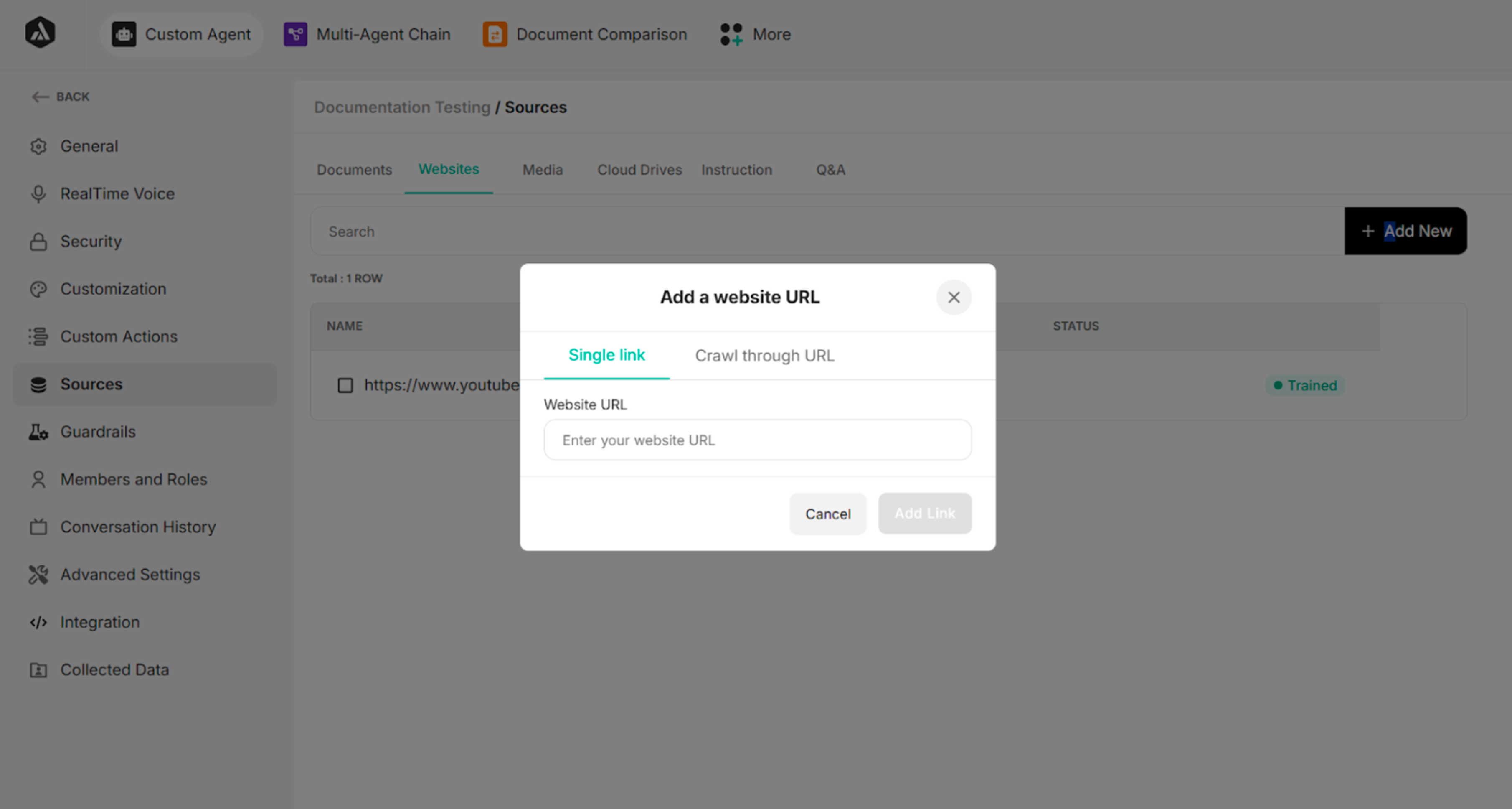Click the Website URL input field
This screenshot has width=1512, height=809.
click(x=757, y=440)
